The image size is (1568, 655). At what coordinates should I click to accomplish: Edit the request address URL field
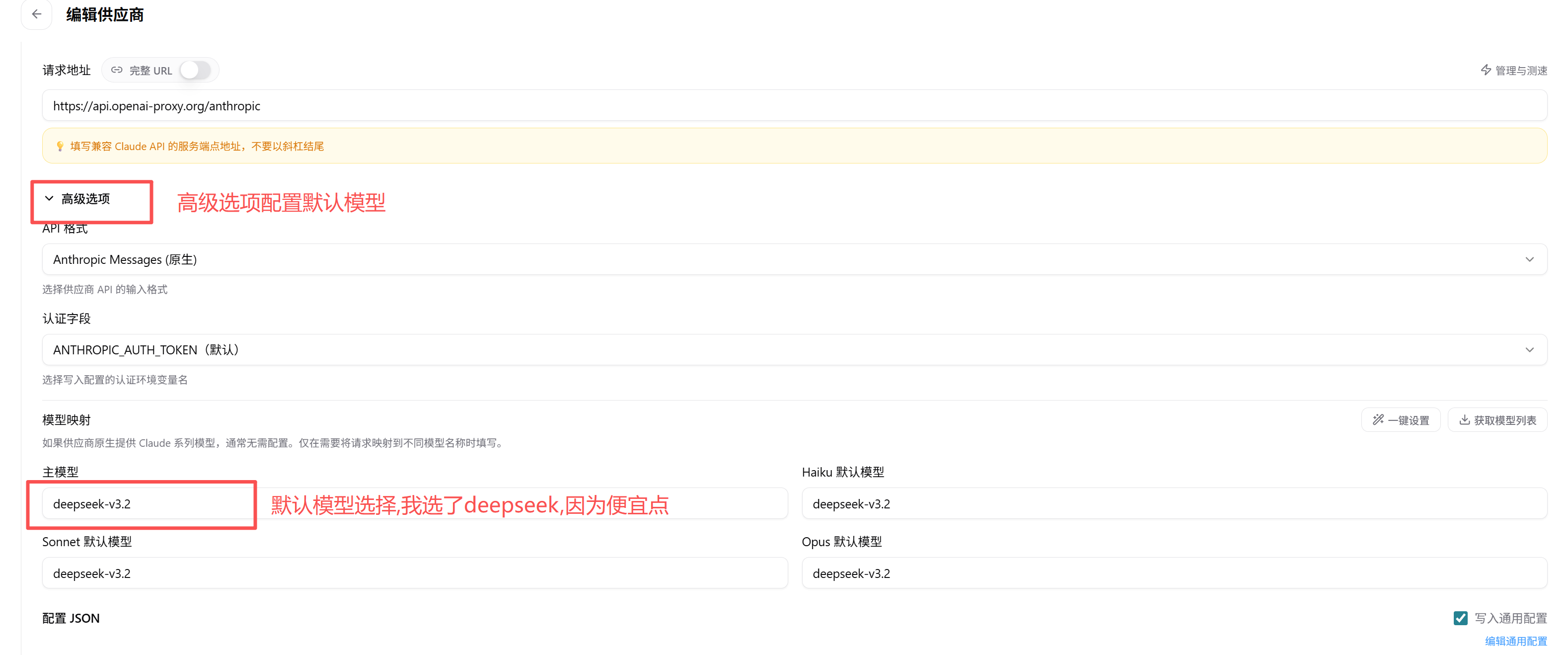794,105
